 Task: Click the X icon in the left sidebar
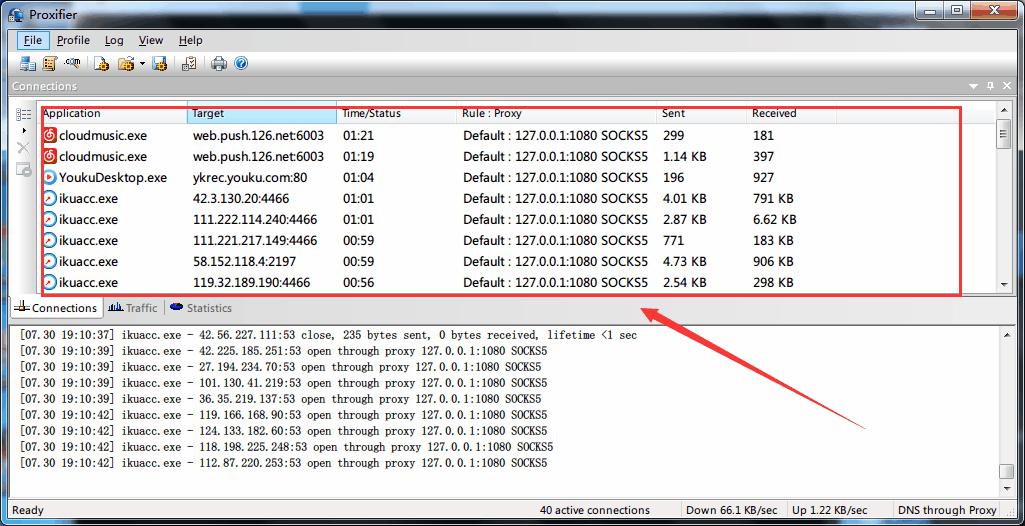[24, 148]
